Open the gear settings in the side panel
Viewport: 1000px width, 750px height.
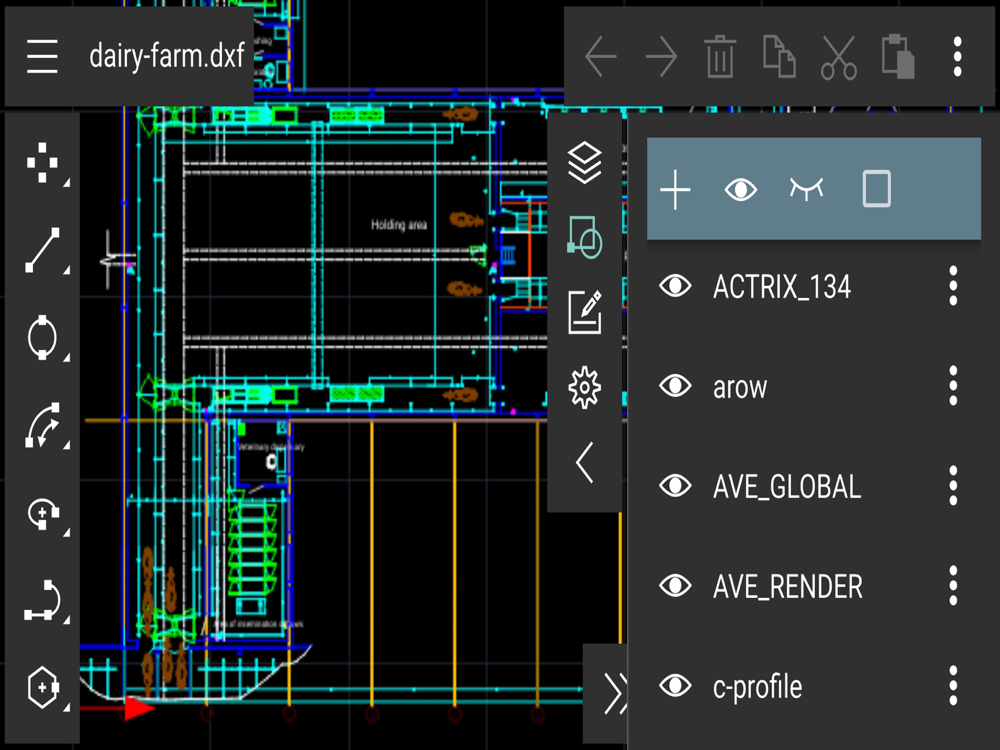coord(584,387)
